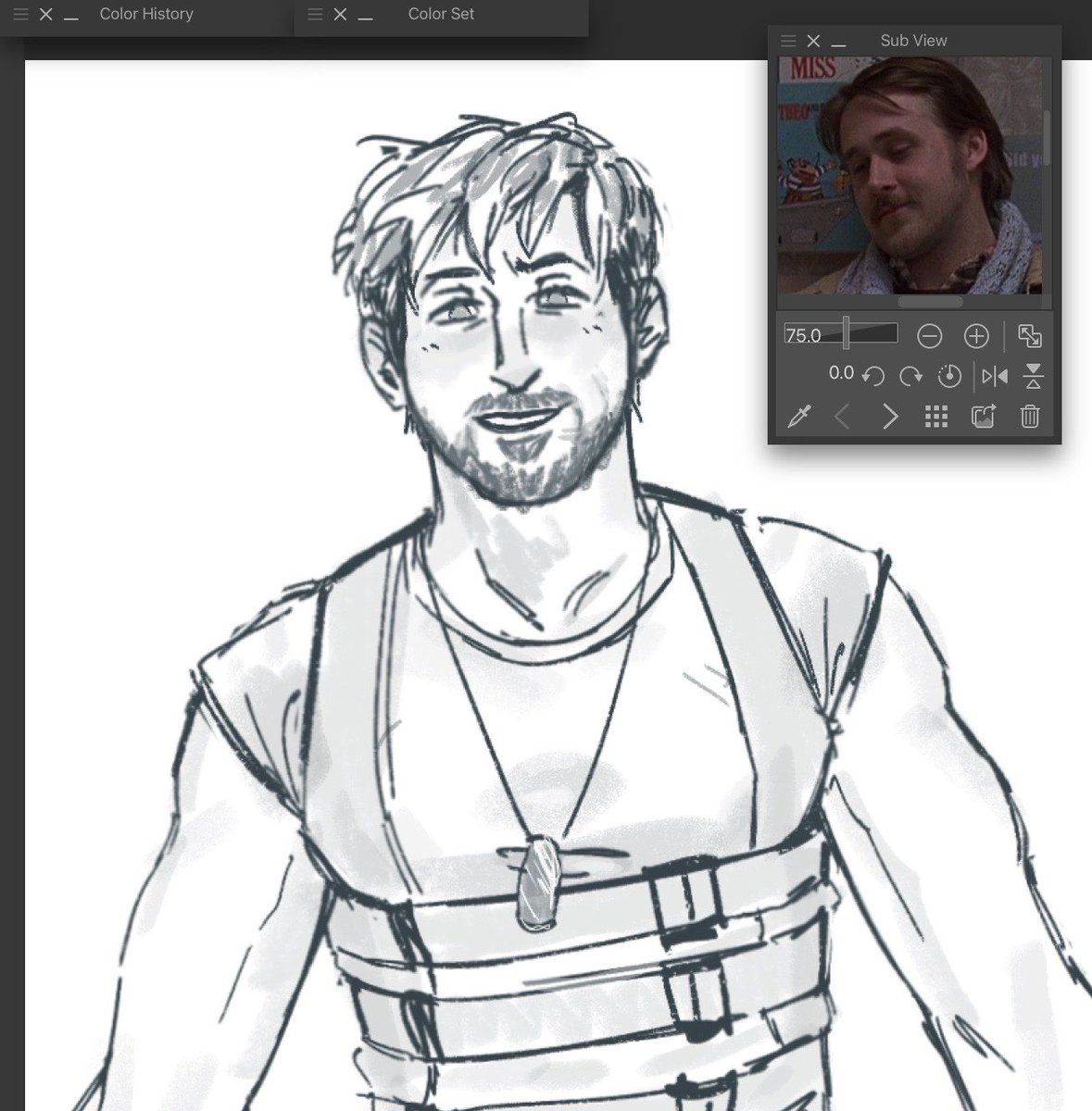
Task: Open the Sub View panel menu
Action: (x=788, y=41)
